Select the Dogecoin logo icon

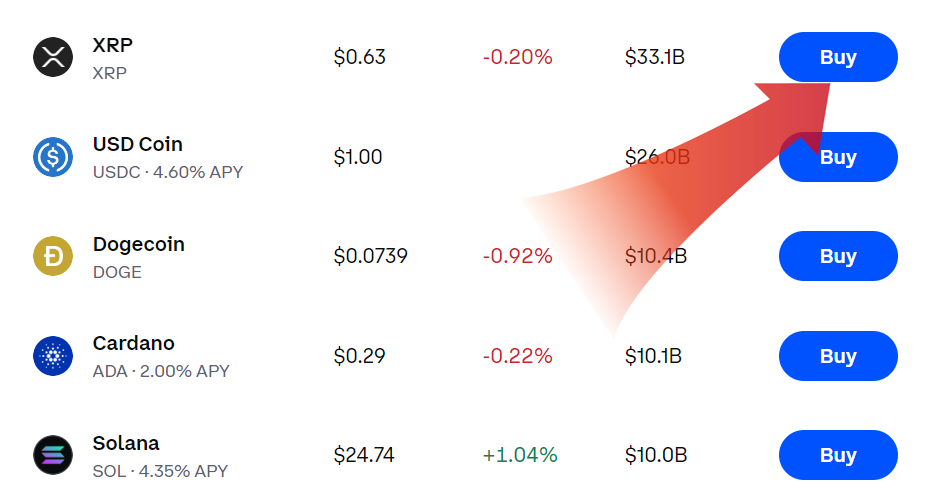pyautogui.click(x=53, y=256)
